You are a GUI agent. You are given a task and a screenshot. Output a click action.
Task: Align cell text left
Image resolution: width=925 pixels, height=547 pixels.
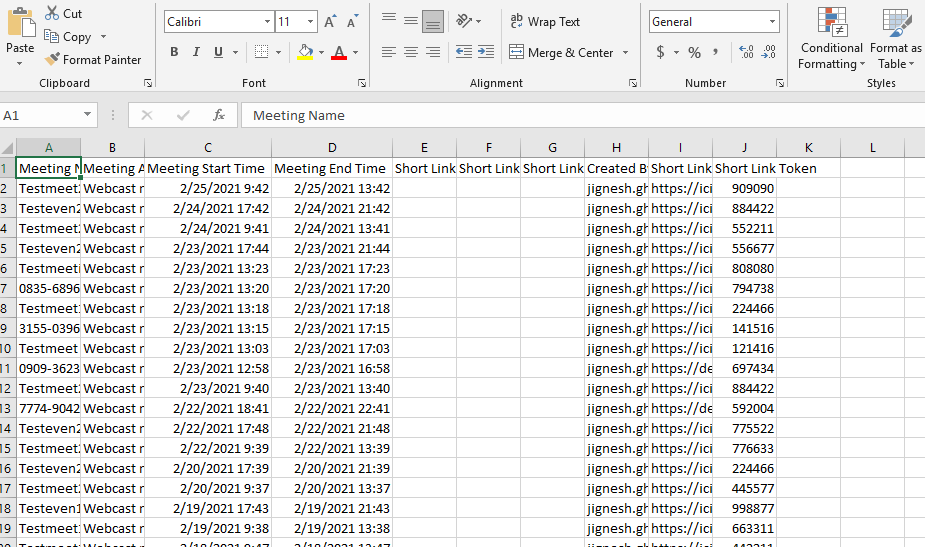tap(389, 52)
